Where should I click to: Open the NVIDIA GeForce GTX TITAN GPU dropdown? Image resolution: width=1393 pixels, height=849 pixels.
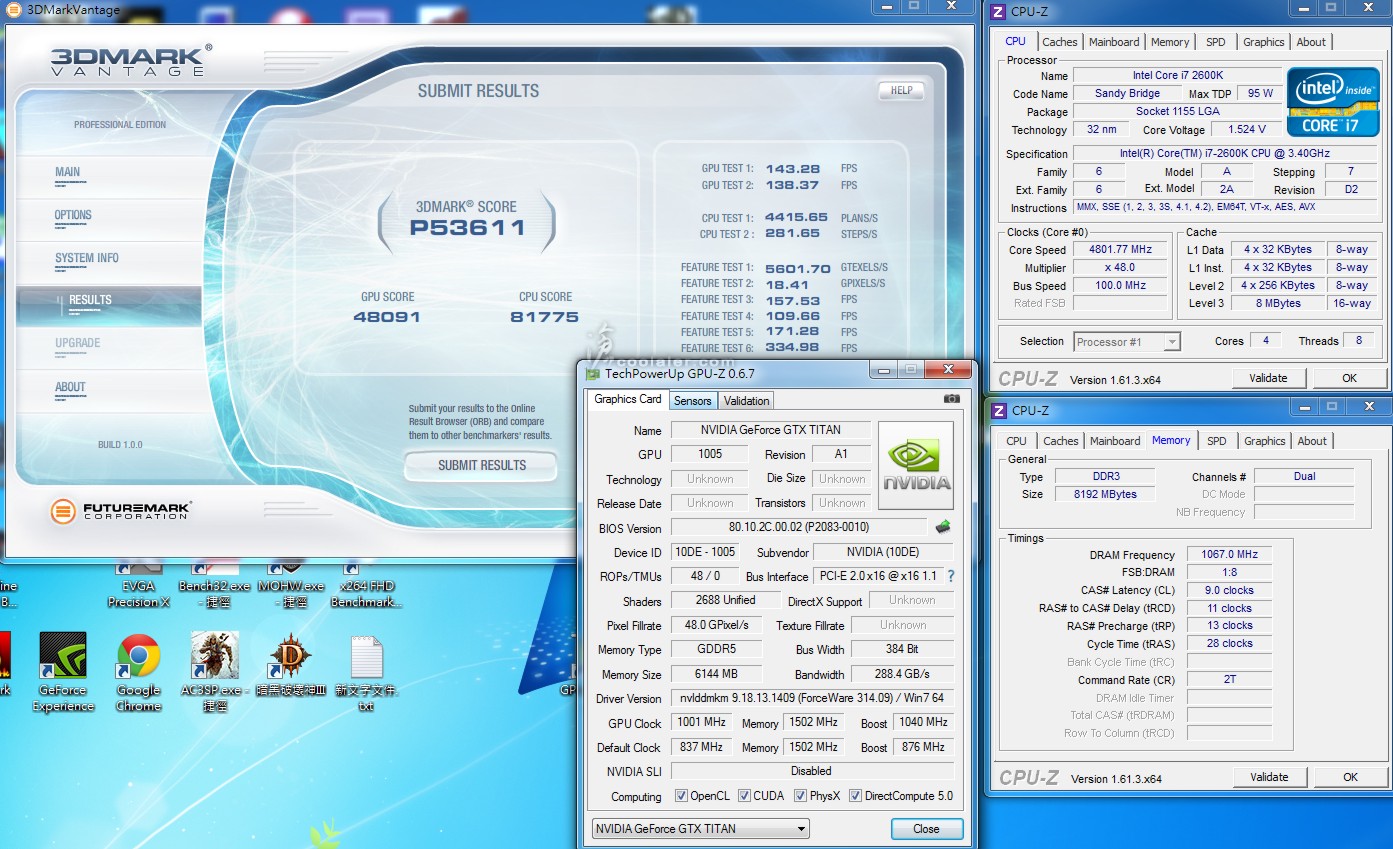[x=700, y=829]
